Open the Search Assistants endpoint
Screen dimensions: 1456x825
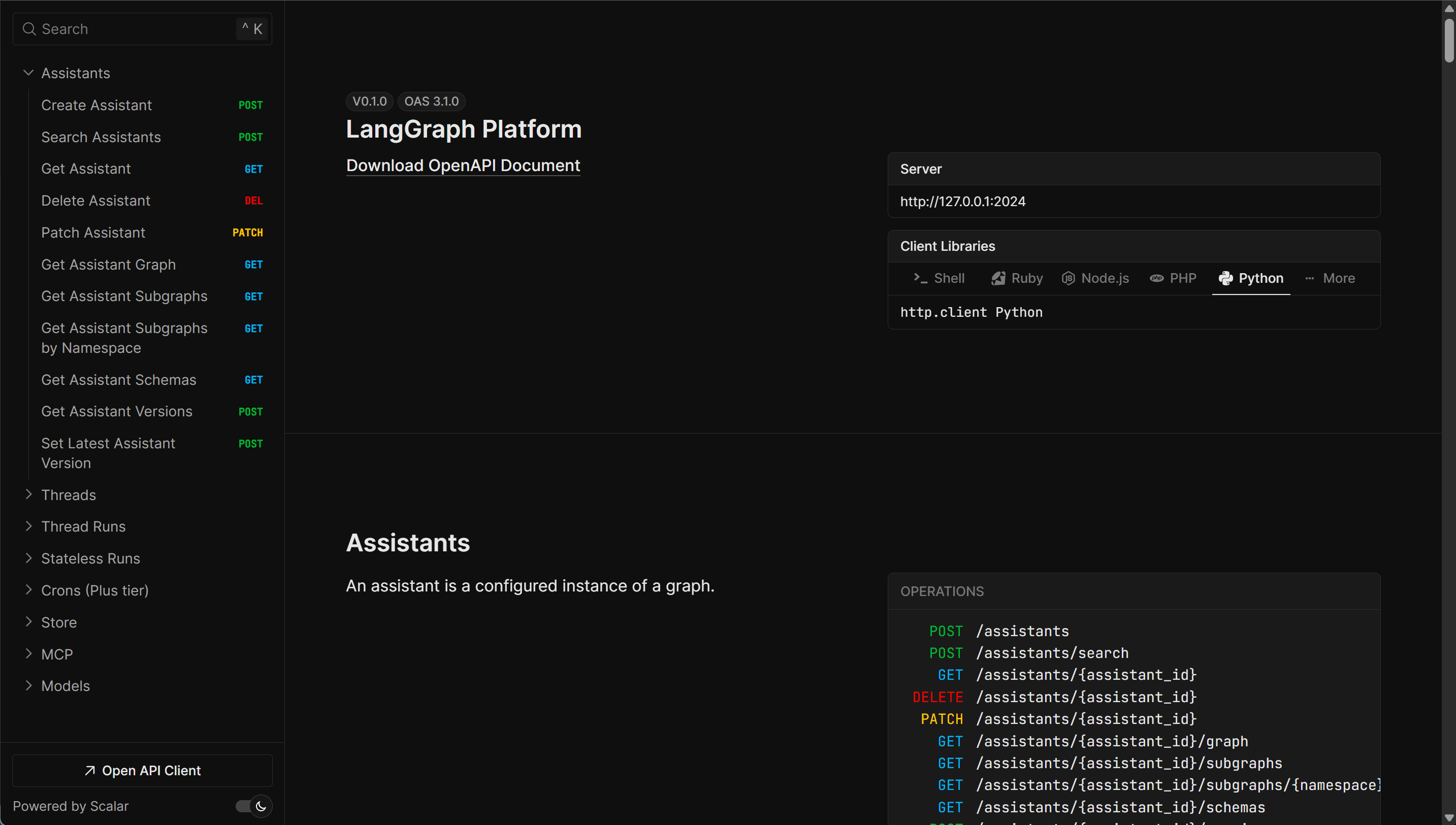coord(152,137)
